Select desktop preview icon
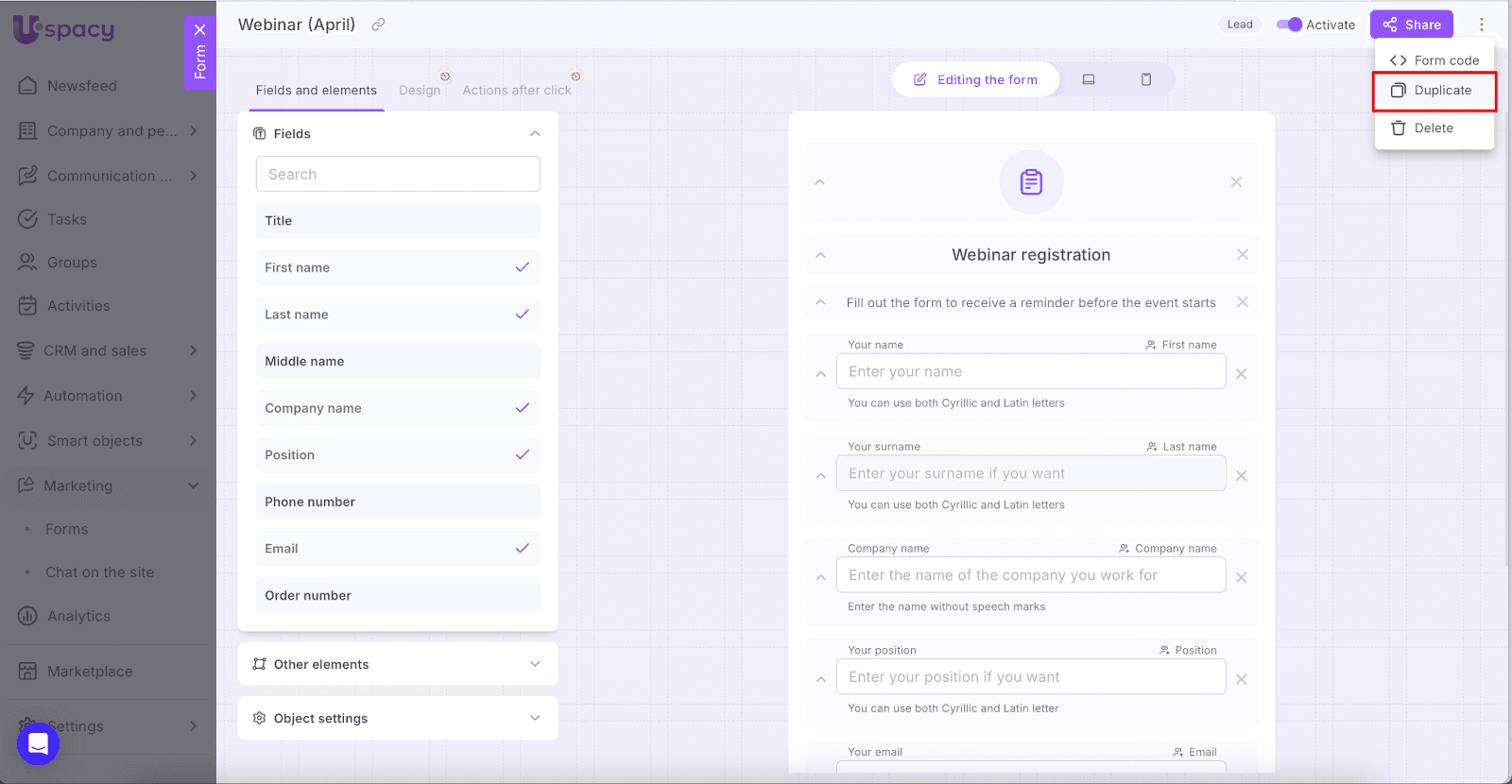1512x784 pixels. click(x=1089, y=79)
